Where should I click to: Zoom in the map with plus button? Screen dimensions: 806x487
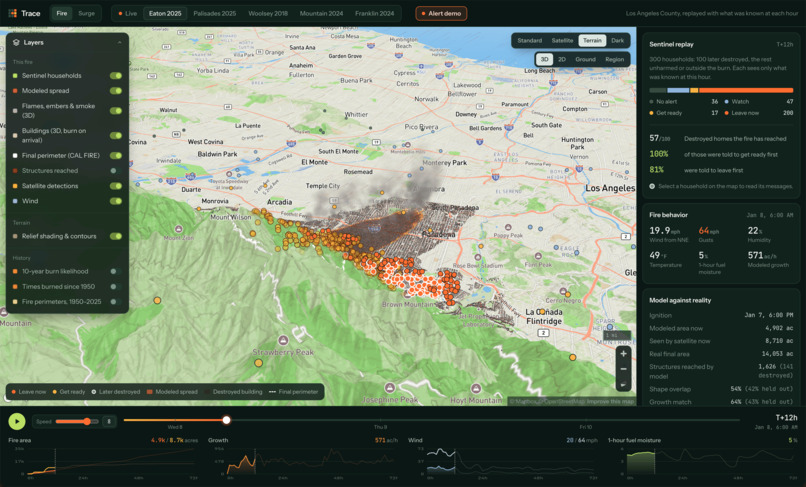coord(623,354)
